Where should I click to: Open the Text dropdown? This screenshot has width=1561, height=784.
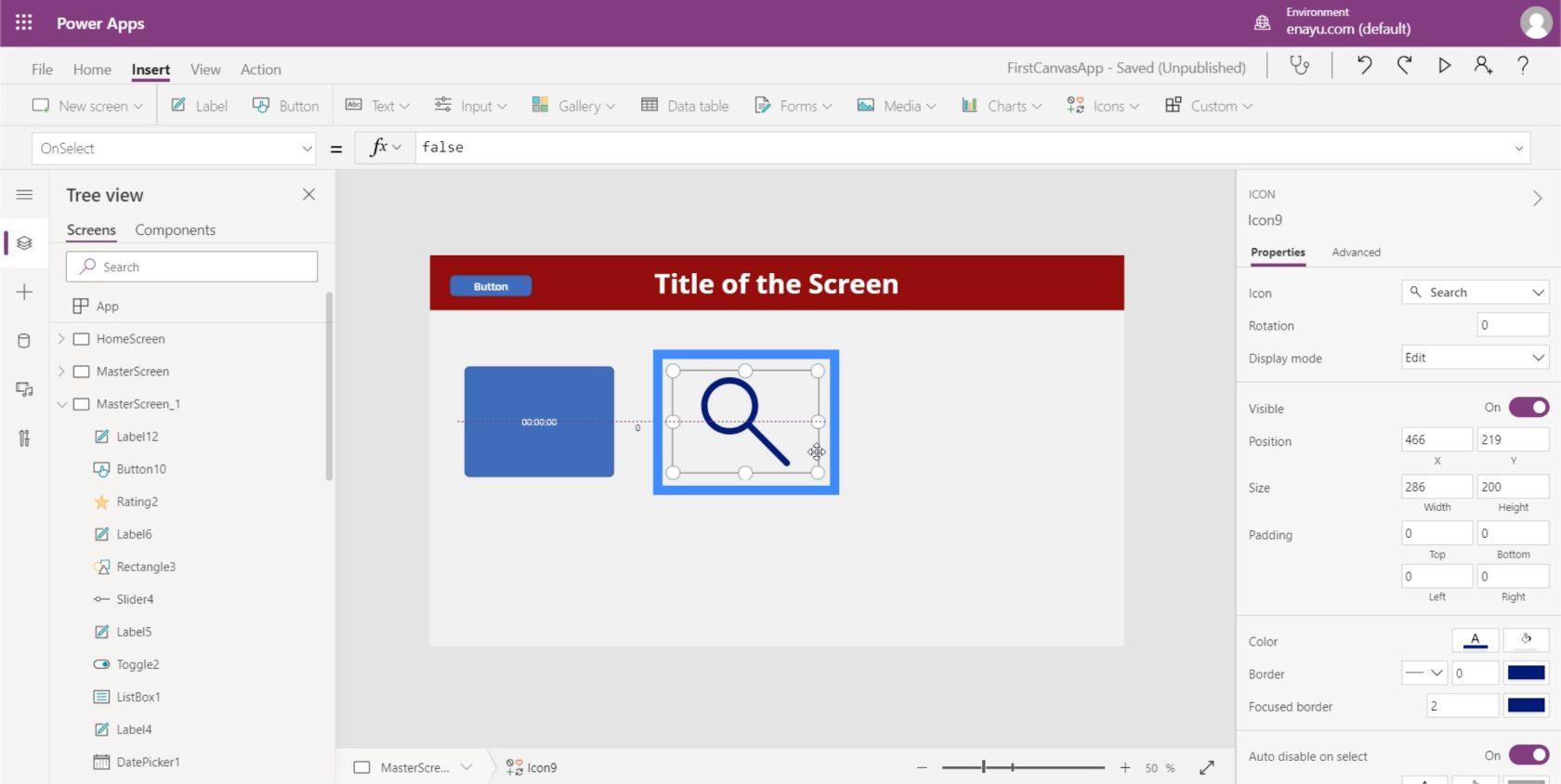point(377,106)
